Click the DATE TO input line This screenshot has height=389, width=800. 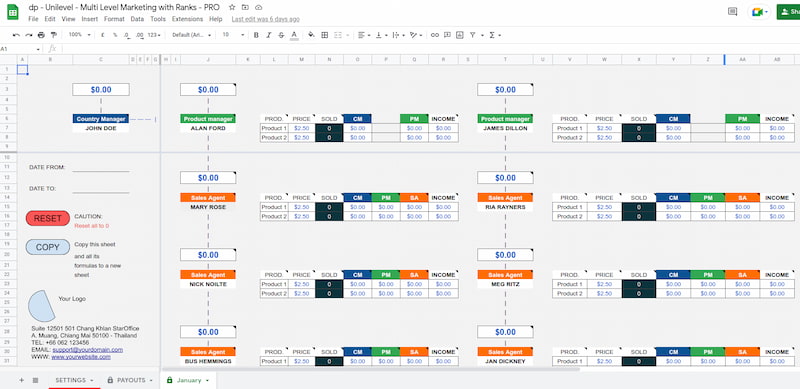pos(101,188)
